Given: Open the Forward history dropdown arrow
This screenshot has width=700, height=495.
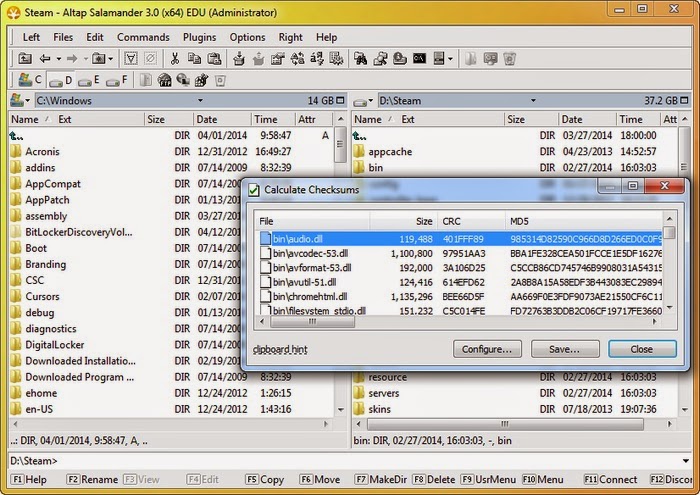Looking at the screenshot, I should [85, 58].
